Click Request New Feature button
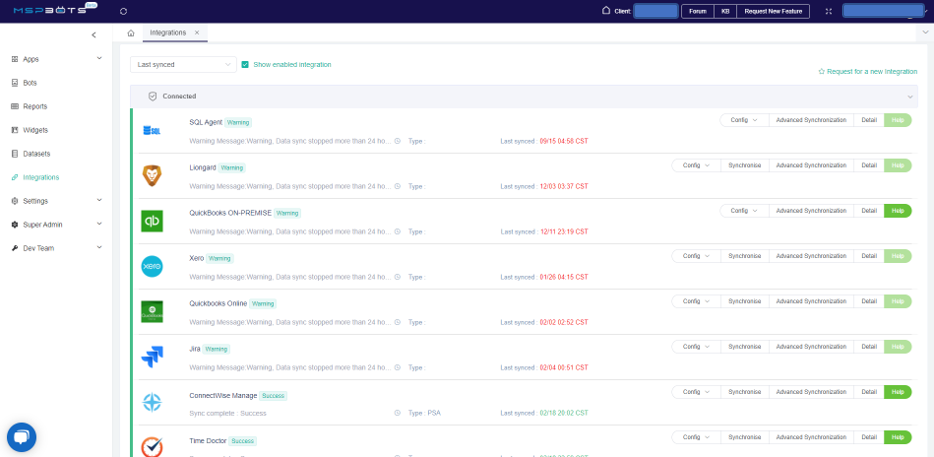934x457 pixels. [773, 11]
